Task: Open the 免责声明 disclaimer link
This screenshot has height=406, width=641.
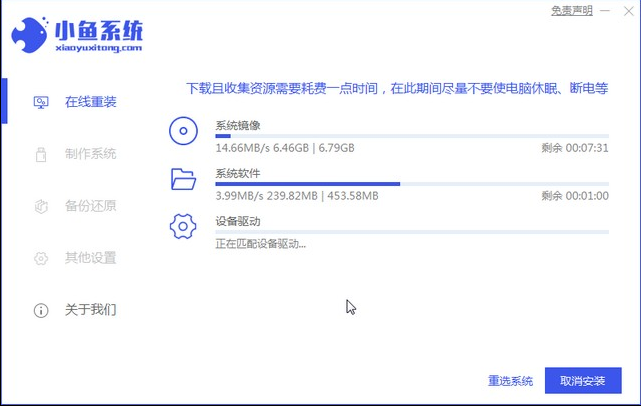Action: click(x=572, y=11)
